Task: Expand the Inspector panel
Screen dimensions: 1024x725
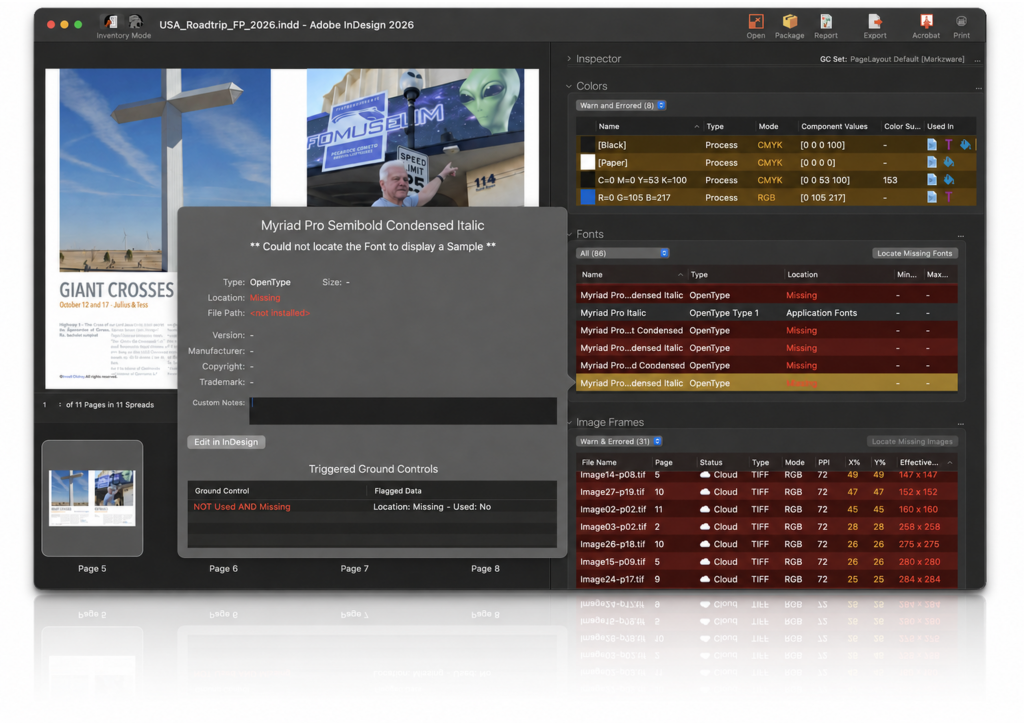Action: (569, 59)
